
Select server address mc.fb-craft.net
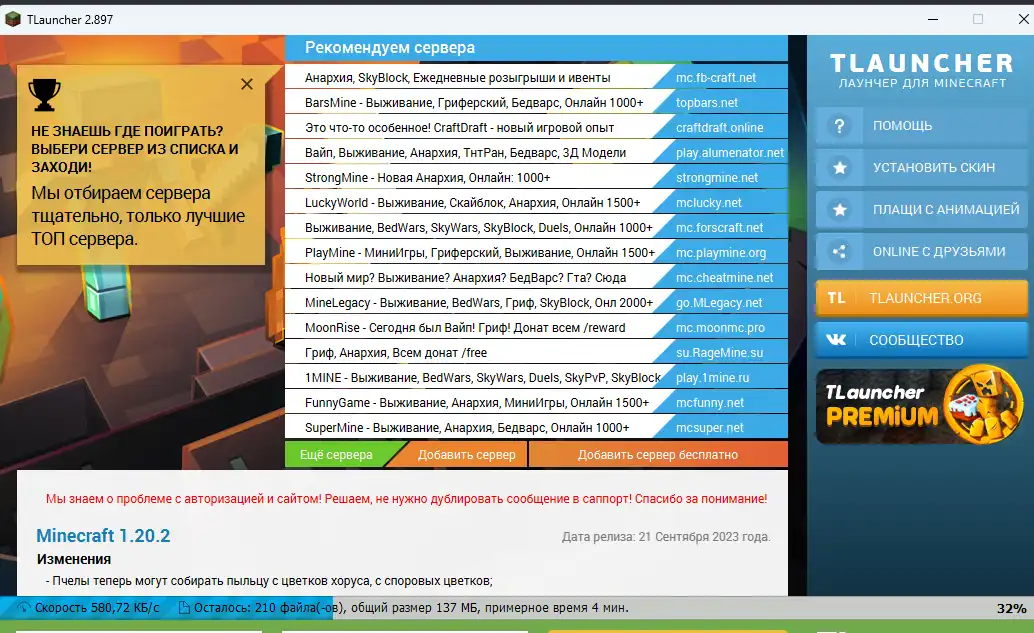tap(715, 78)
